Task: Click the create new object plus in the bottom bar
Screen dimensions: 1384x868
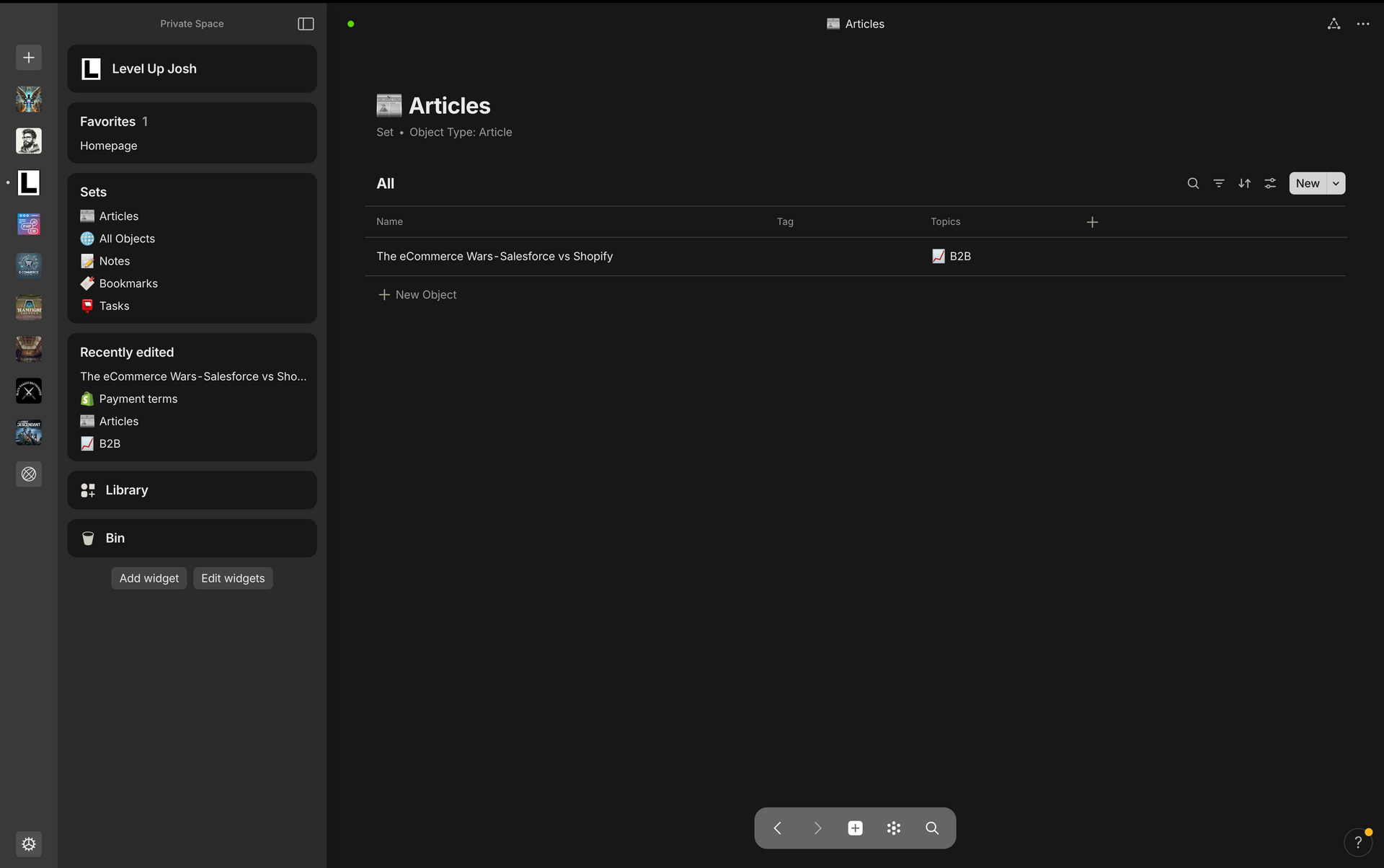Action: click(x=855, y=828)
